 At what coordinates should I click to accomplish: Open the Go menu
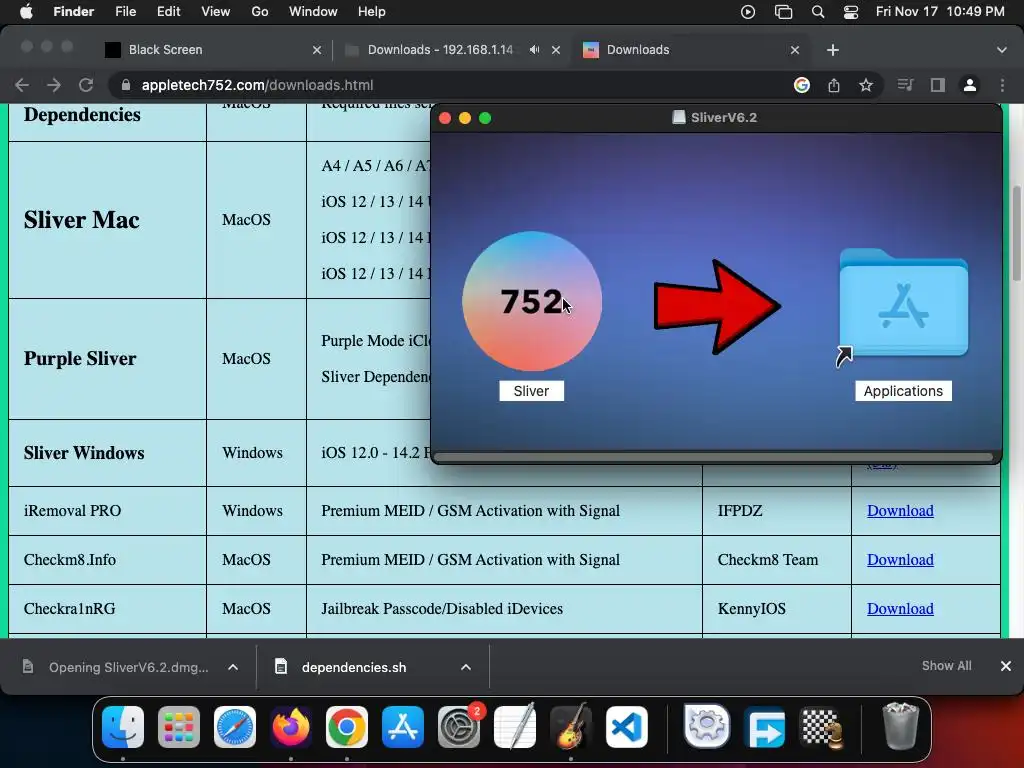[260, 12]
